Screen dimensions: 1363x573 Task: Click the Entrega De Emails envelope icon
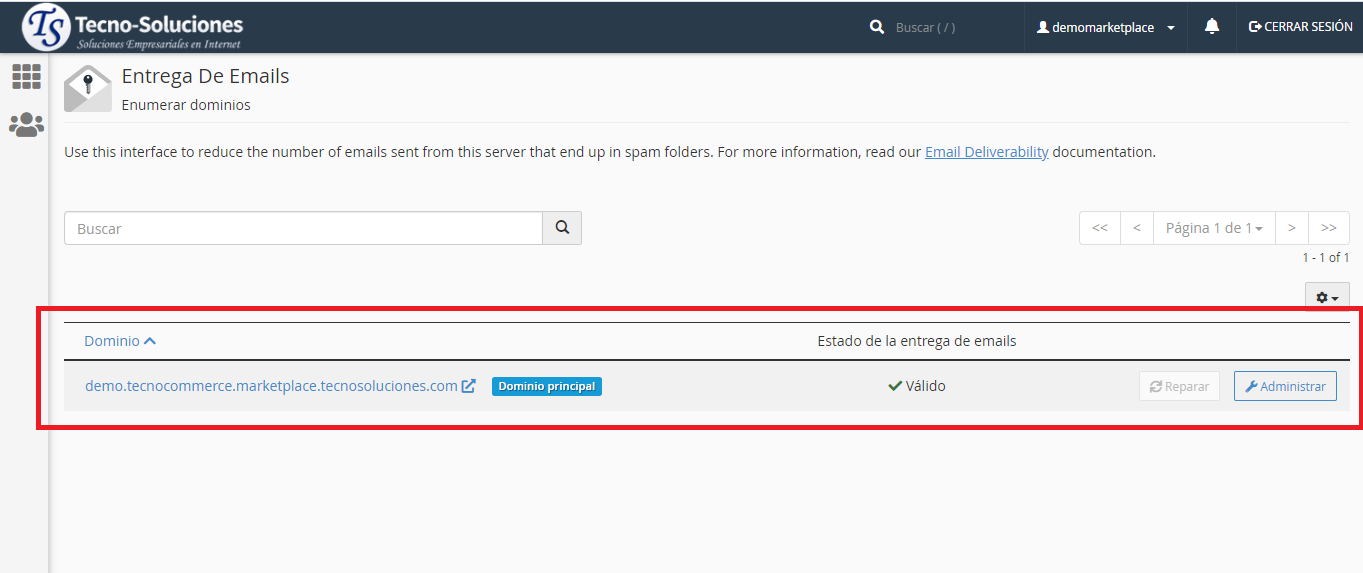click(x=88, y=89)
